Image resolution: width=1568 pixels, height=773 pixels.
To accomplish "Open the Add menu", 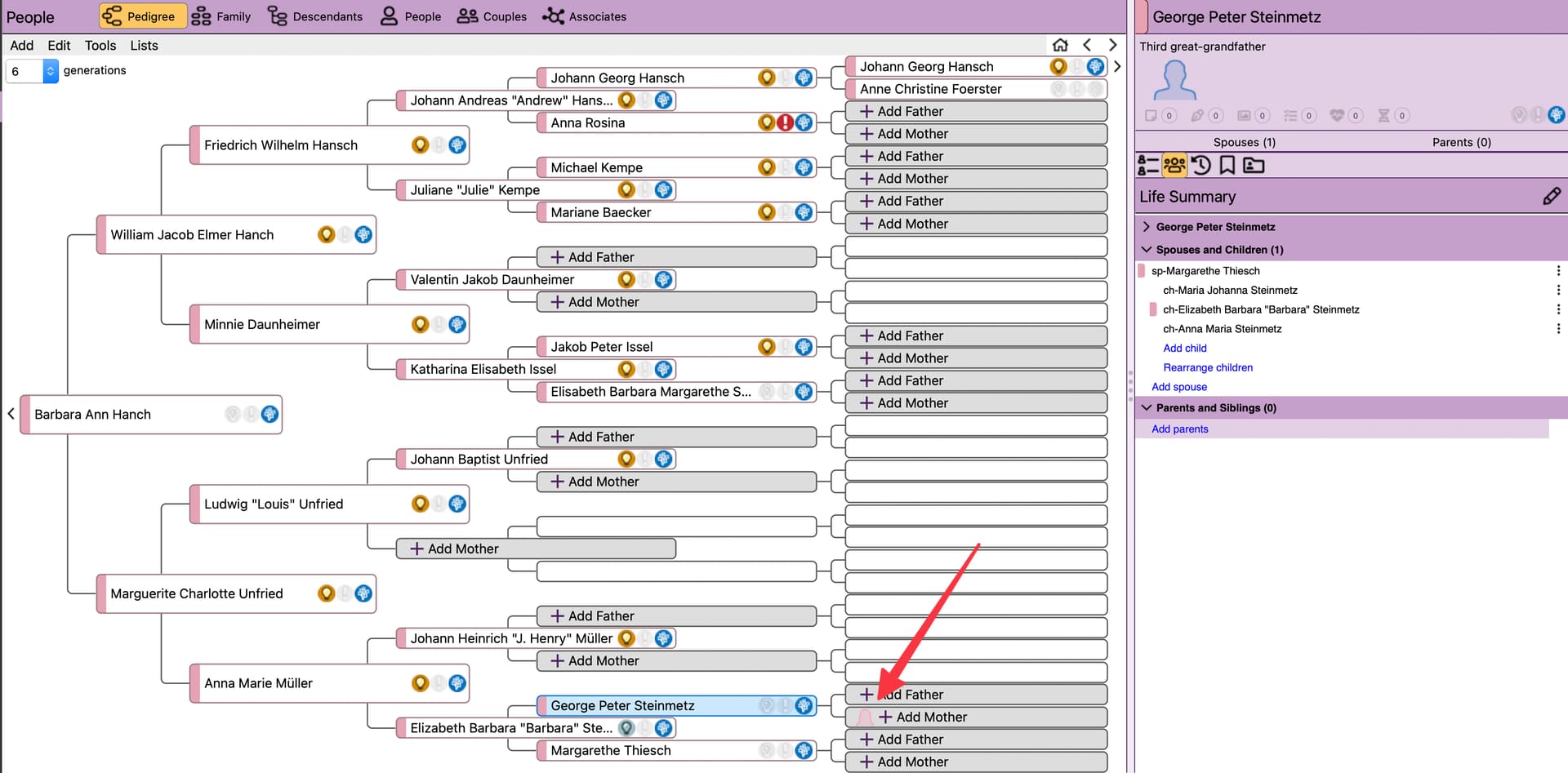I will 22,46.
